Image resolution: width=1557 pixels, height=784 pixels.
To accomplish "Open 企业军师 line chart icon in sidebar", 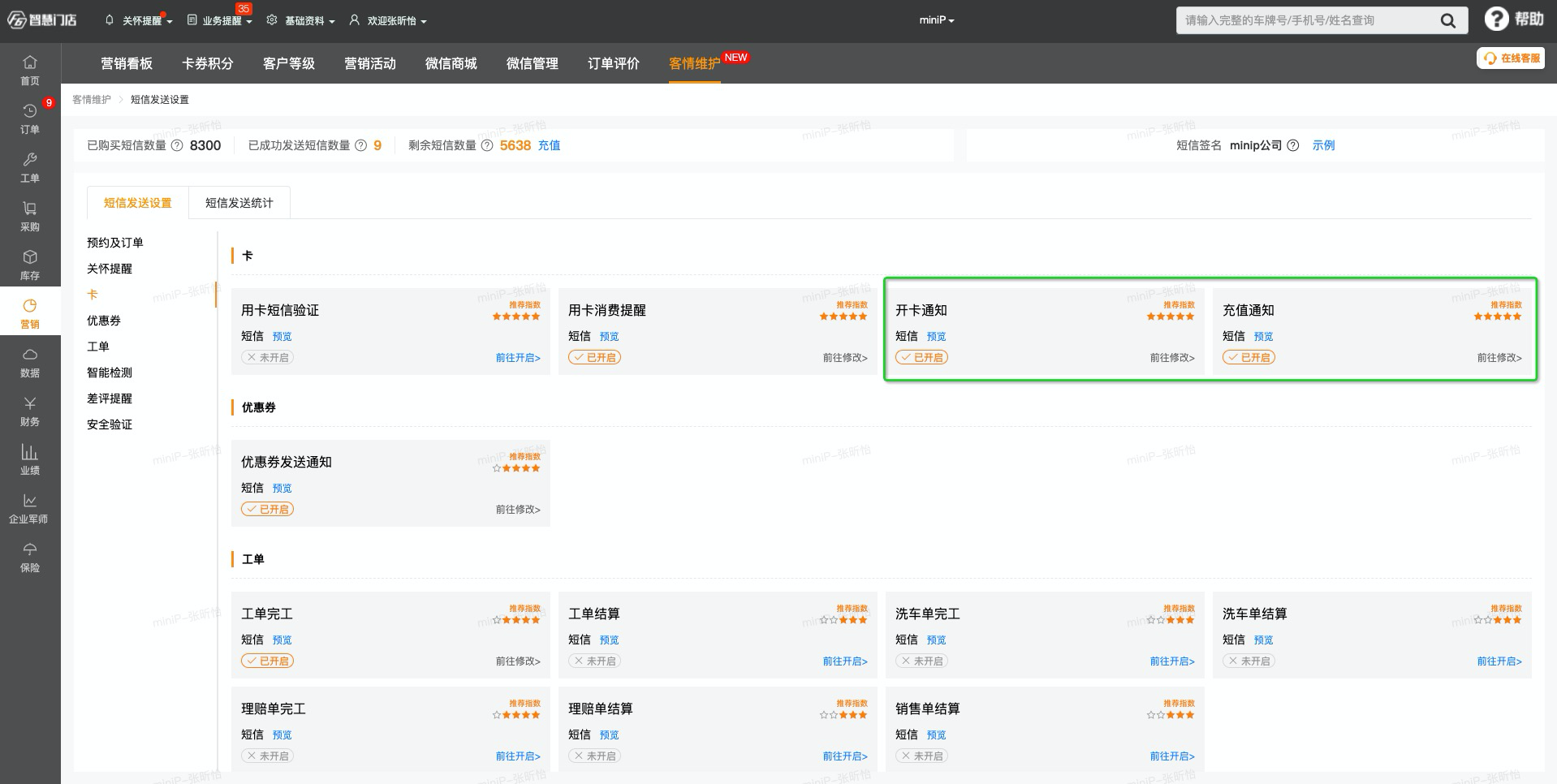I will [30, 501].
